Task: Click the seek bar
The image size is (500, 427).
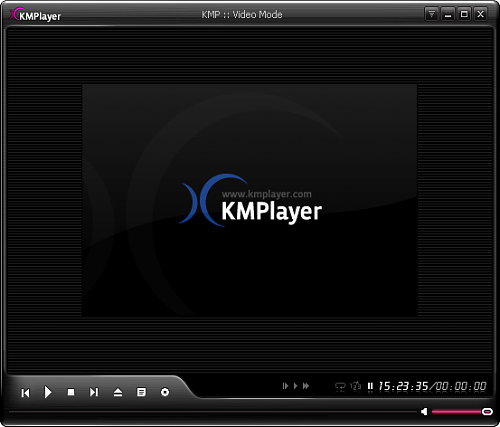Action: click(213, 412)
